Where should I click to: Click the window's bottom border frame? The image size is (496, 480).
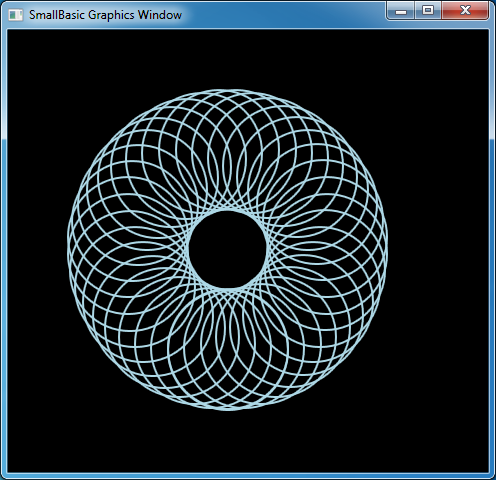tap(248, 476)
